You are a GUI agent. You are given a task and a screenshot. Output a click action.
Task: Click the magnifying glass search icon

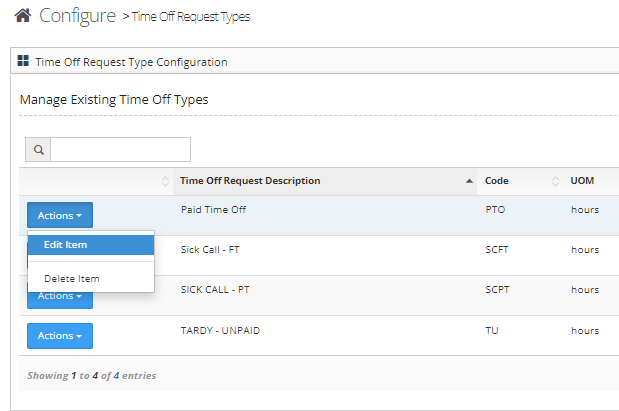(38, 150)
